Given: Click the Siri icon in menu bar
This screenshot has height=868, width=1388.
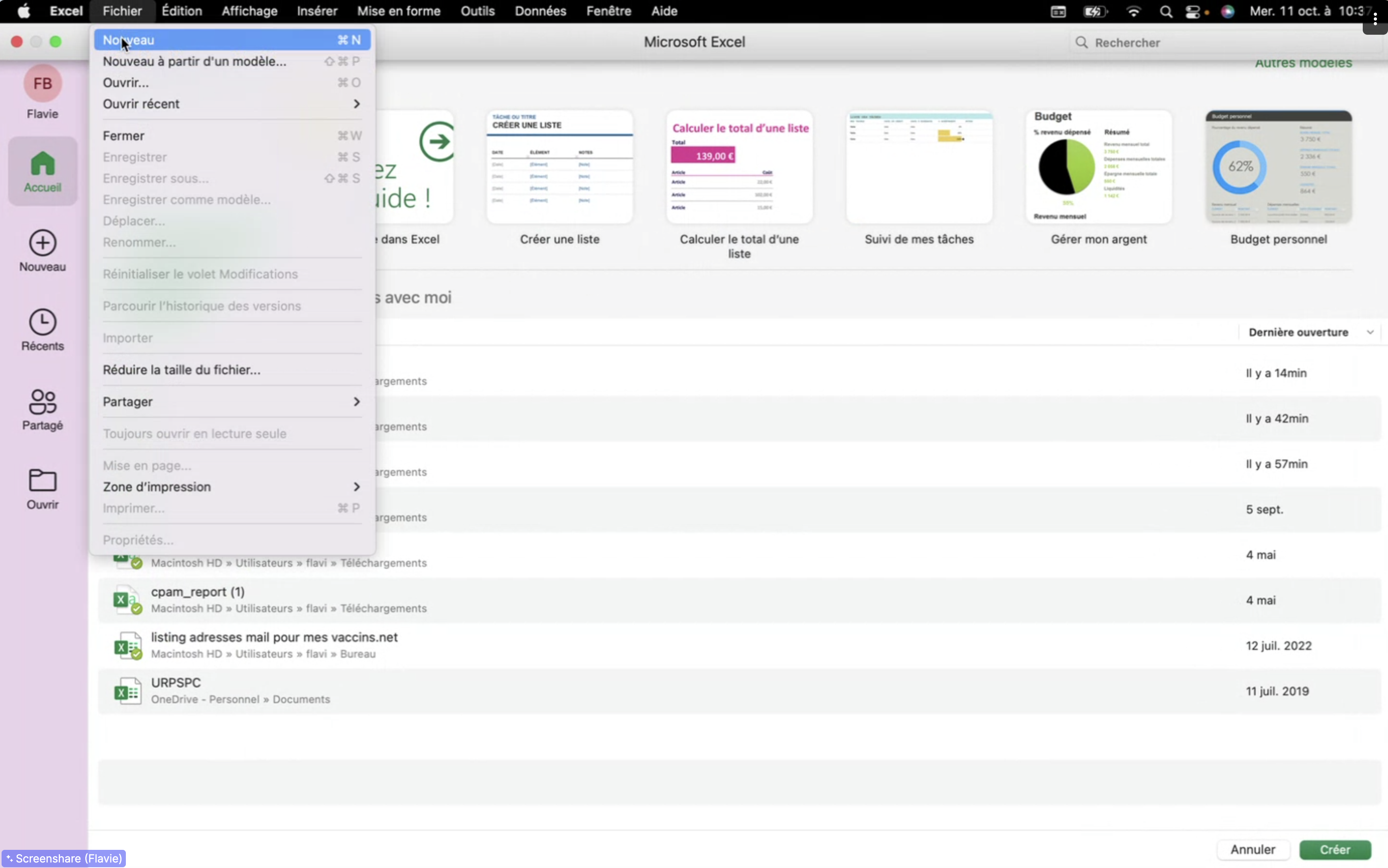Looking at the screenshot, I should point(1227,11).
